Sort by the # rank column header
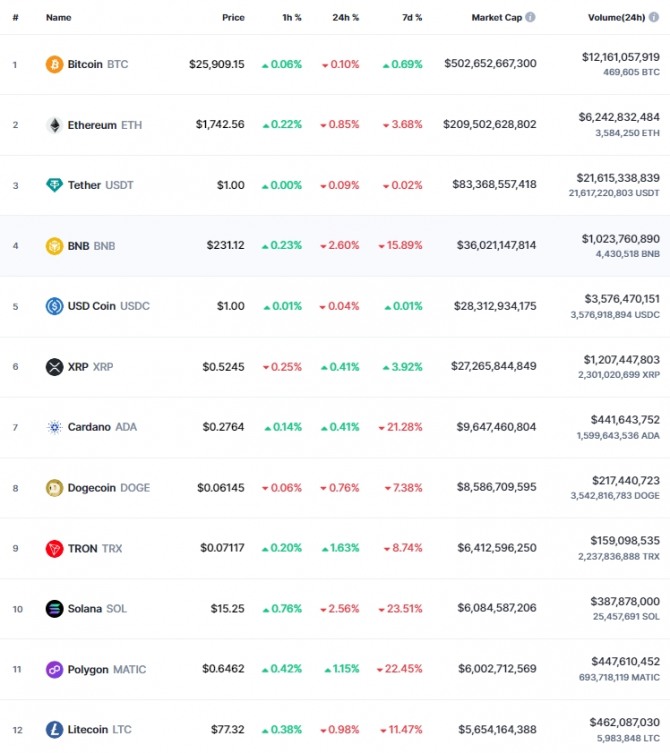The width and height of the screenshot is (670, 753). coord(15,17)
